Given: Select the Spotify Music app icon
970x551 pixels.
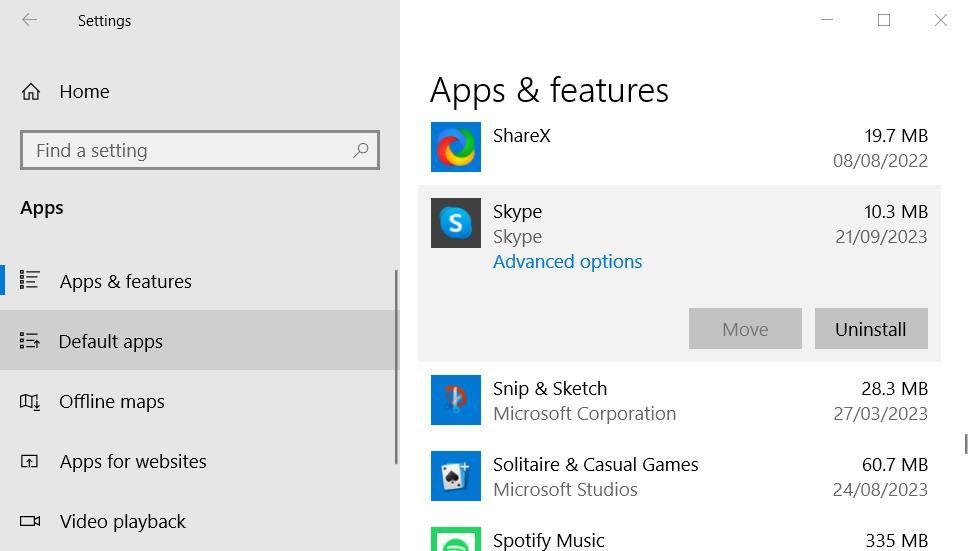Looking at the screenshot, I should (x=456, y=539).
